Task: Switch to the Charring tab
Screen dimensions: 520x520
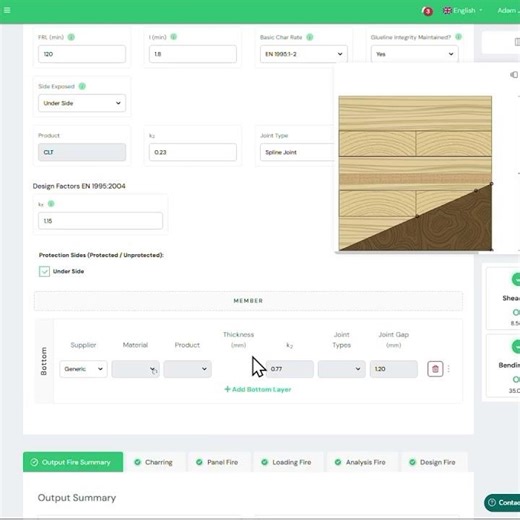Action: coord(154,462)
